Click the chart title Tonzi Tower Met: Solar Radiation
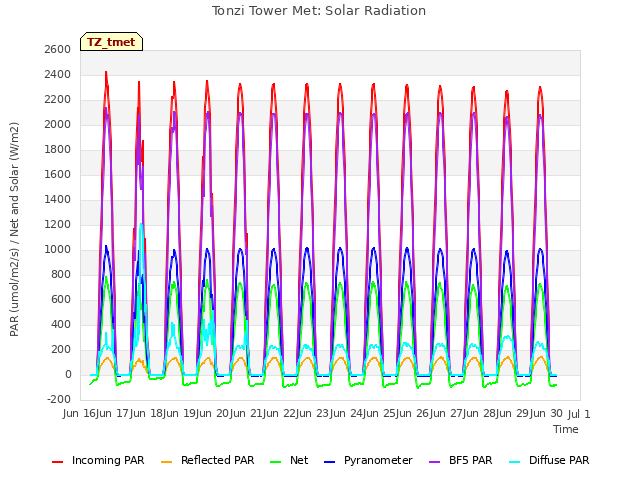This screenshot has width=640, height=480. click(319, 11)
